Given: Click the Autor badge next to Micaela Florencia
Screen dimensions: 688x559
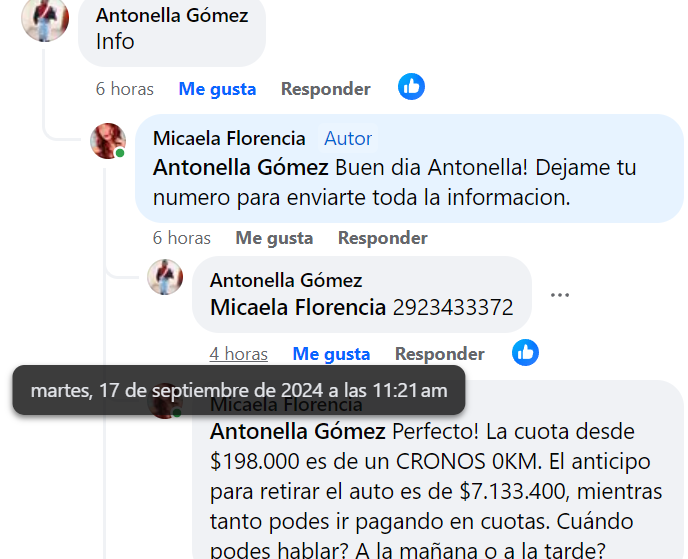Looking at the screenshot, I should pos(348,139).
